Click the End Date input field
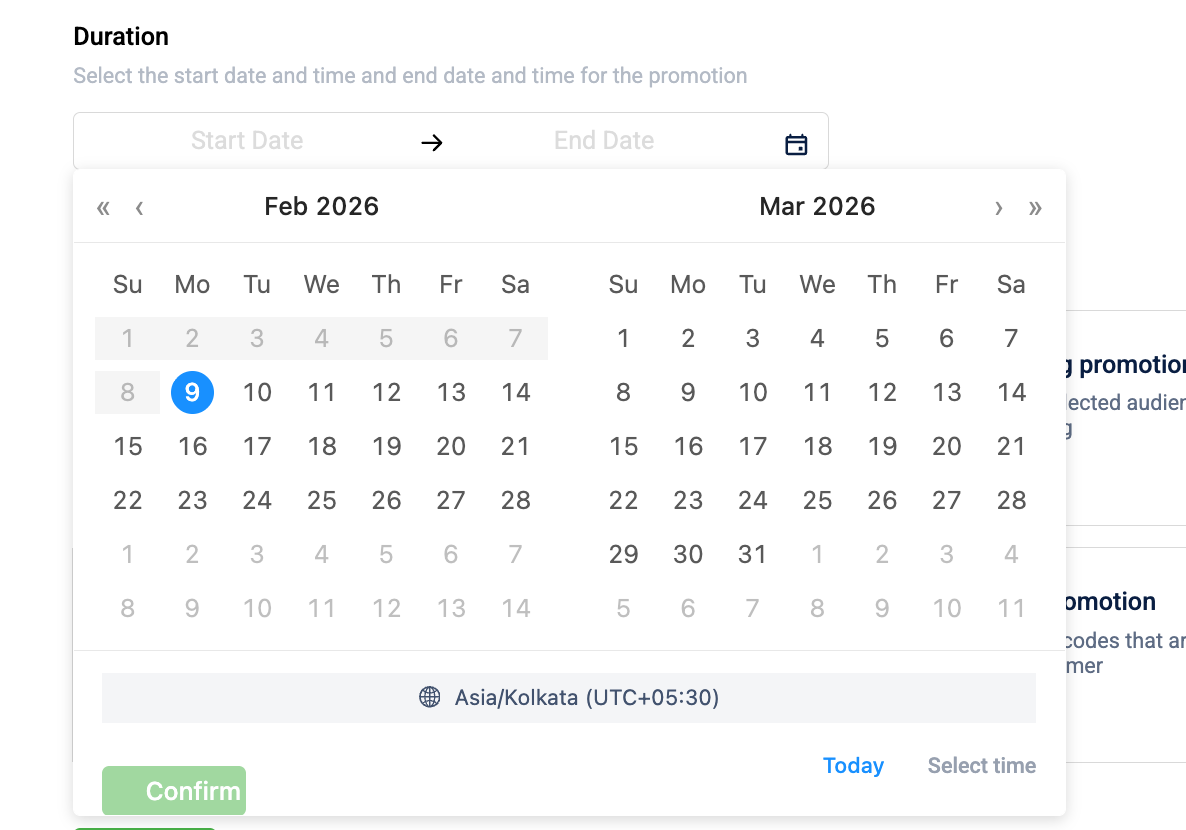Viewport: 1186px width, 830px height. [604, 141]
